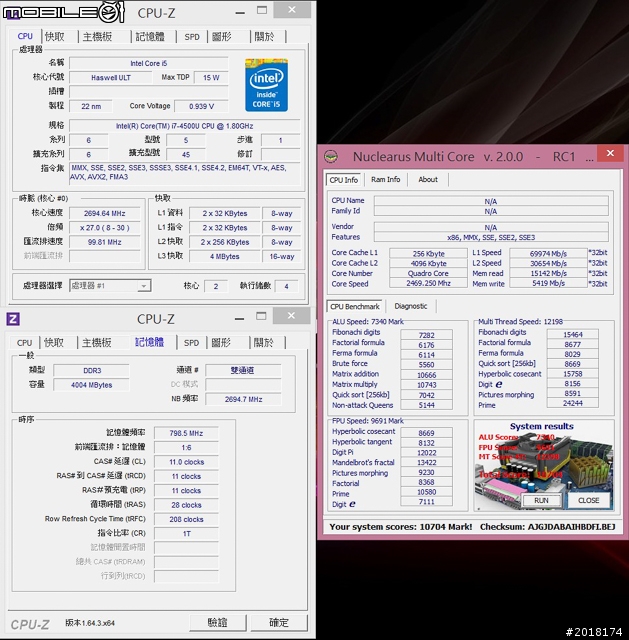The height and width of the screenshot is (640, 629).
Task: Maximize the lower CPU-Z window
Action: [x=261, y=316]
